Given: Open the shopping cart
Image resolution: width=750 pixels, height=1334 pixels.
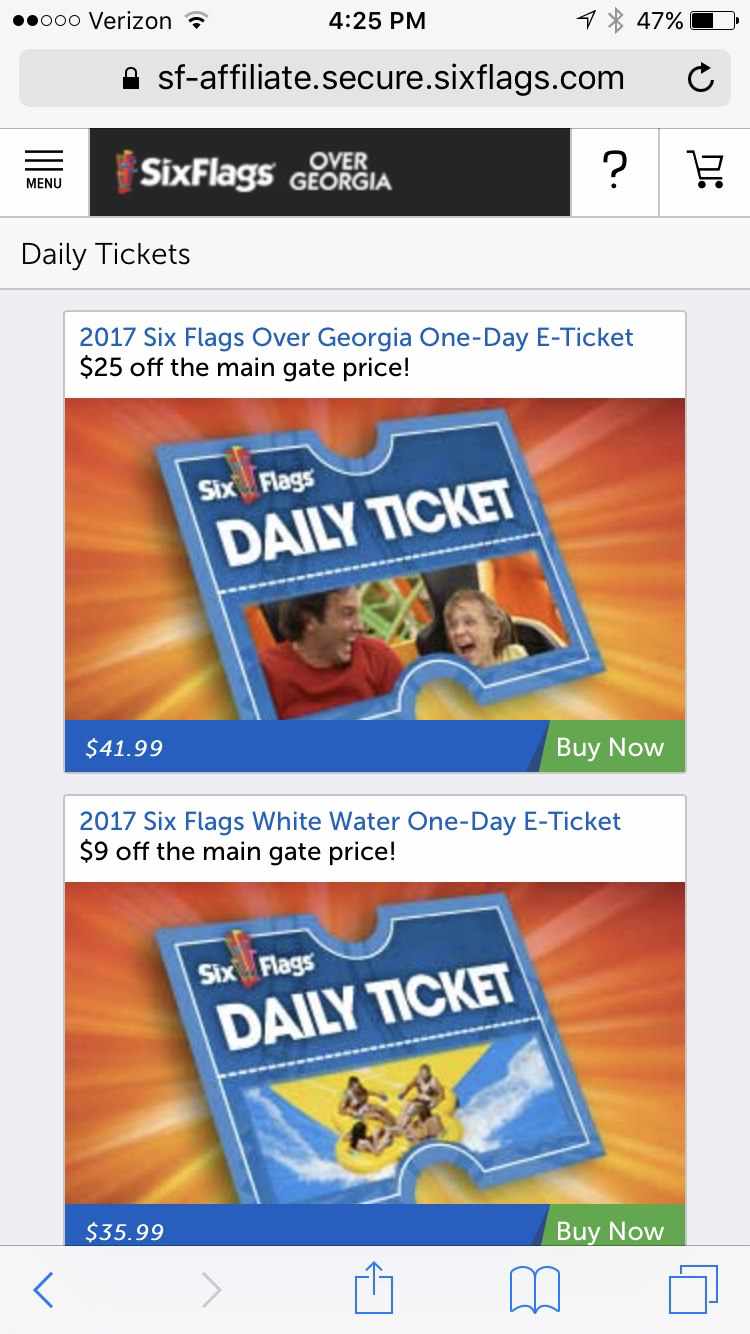Looking at the screenshot, I should tap(706, 171).
